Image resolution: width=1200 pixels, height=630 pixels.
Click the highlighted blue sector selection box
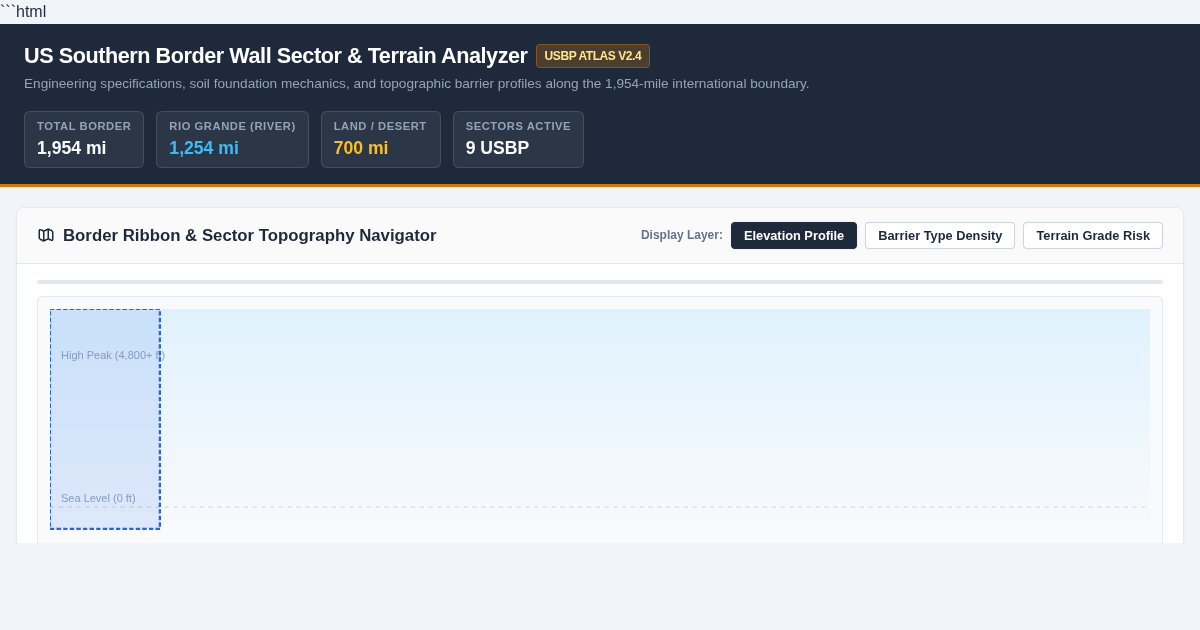[x=105, y=419]
